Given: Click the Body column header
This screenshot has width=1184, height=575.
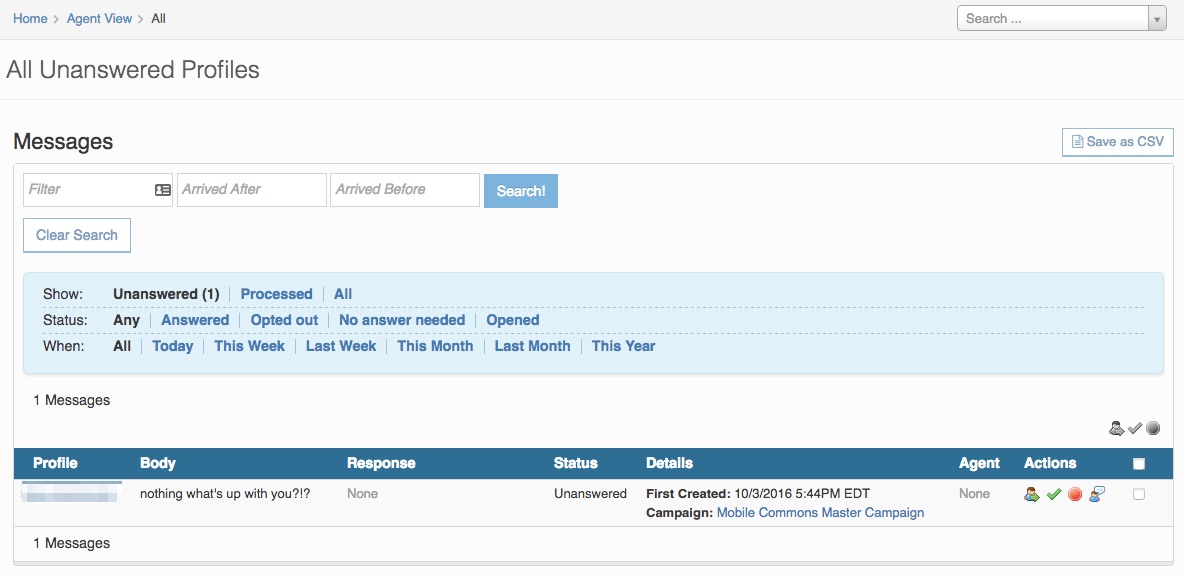Looking at the screenshot, I should 158,463.
